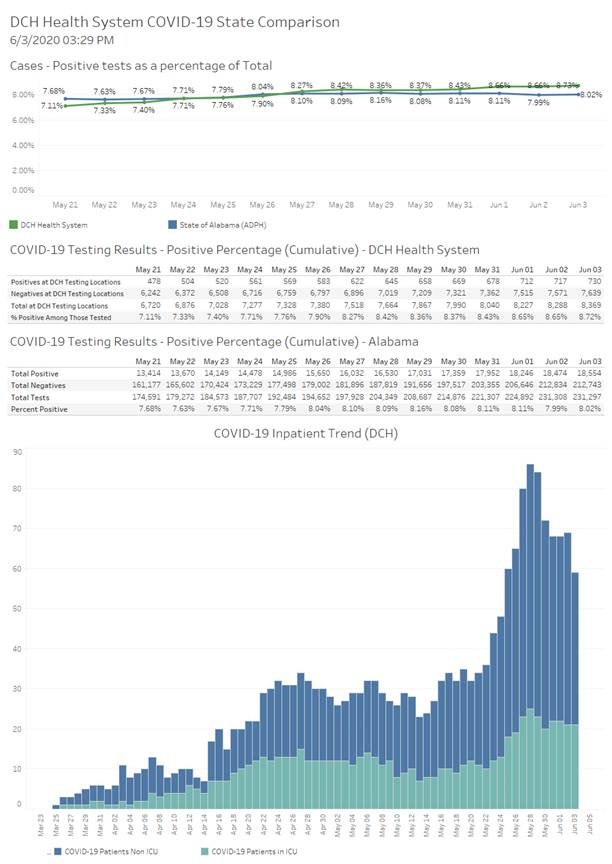The image size is (612, 864).
Task: Click the Apr 16 label on inpatient chart axis
Action: click(219, 824)
